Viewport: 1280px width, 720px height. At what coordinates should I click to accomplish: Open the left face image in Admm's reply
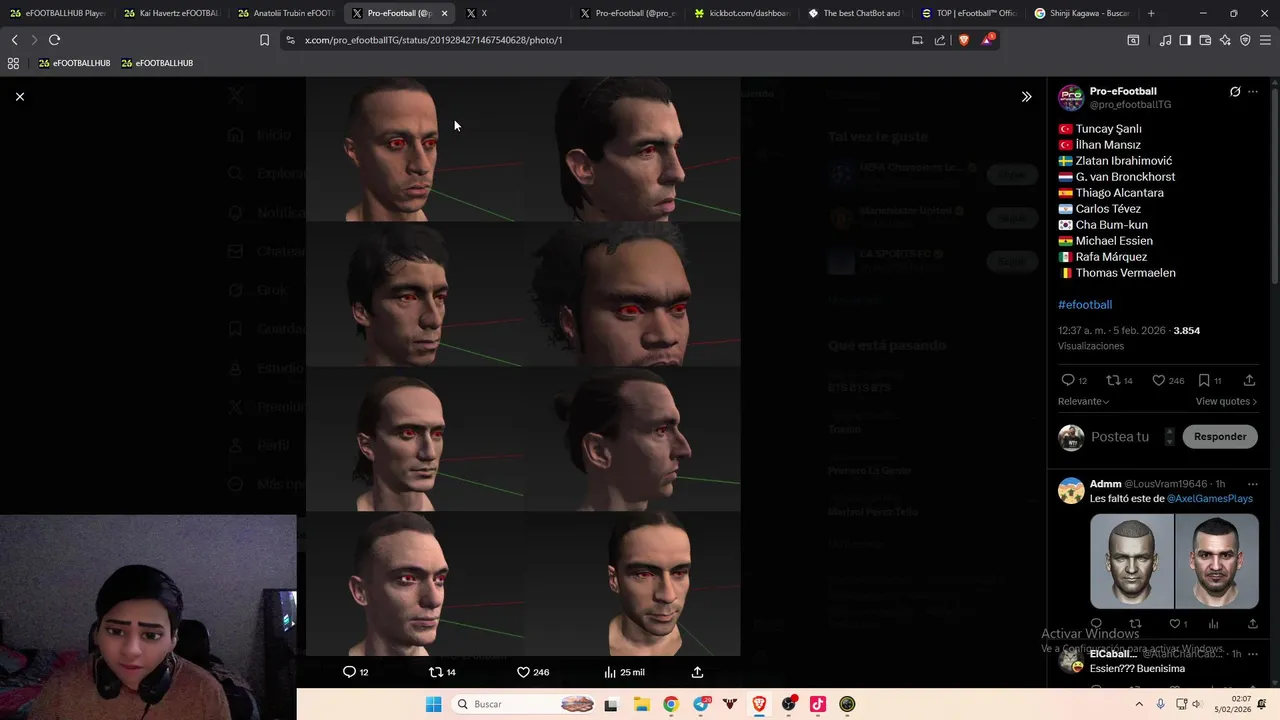(x=1132, y=561)
